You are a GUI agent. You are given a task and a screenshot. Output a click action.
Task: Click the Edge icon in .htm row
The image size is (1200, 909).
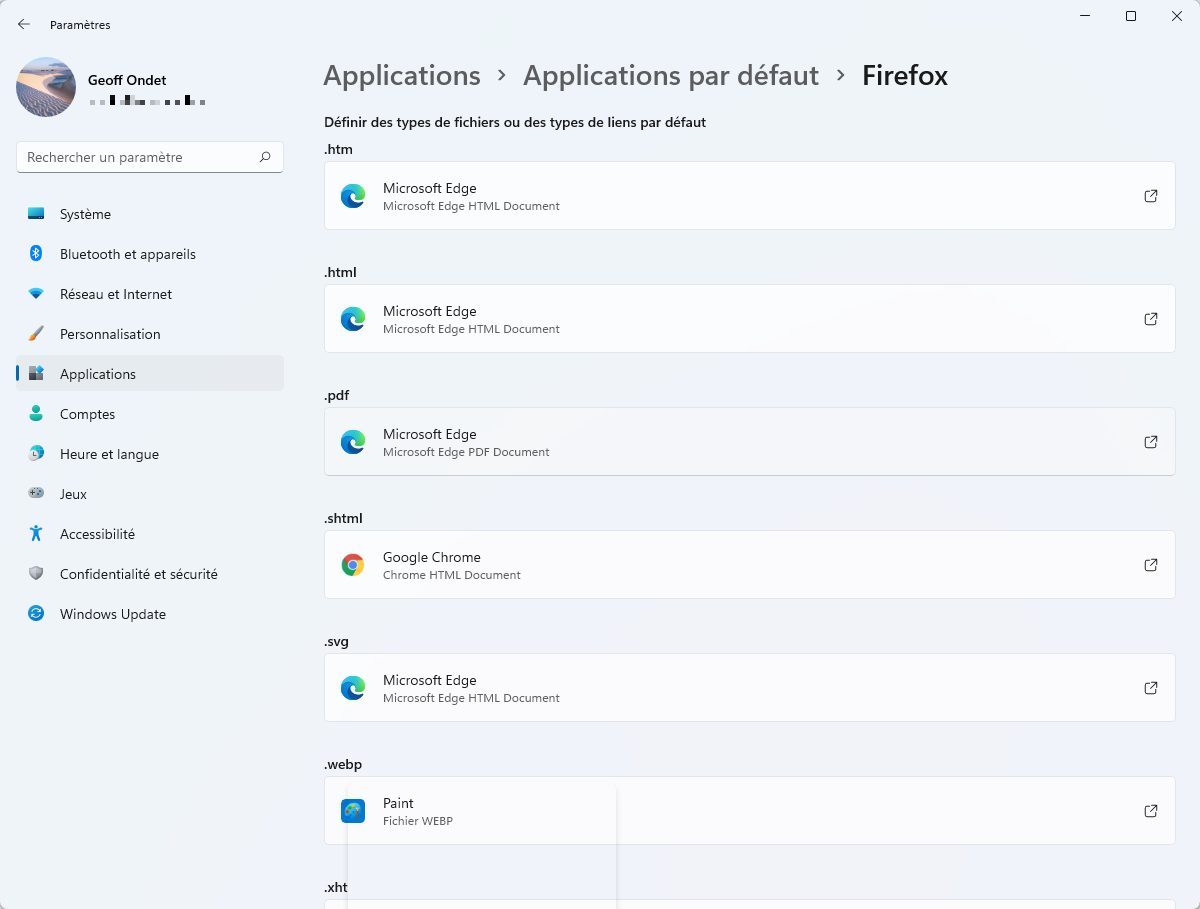(x=353, y=196)
